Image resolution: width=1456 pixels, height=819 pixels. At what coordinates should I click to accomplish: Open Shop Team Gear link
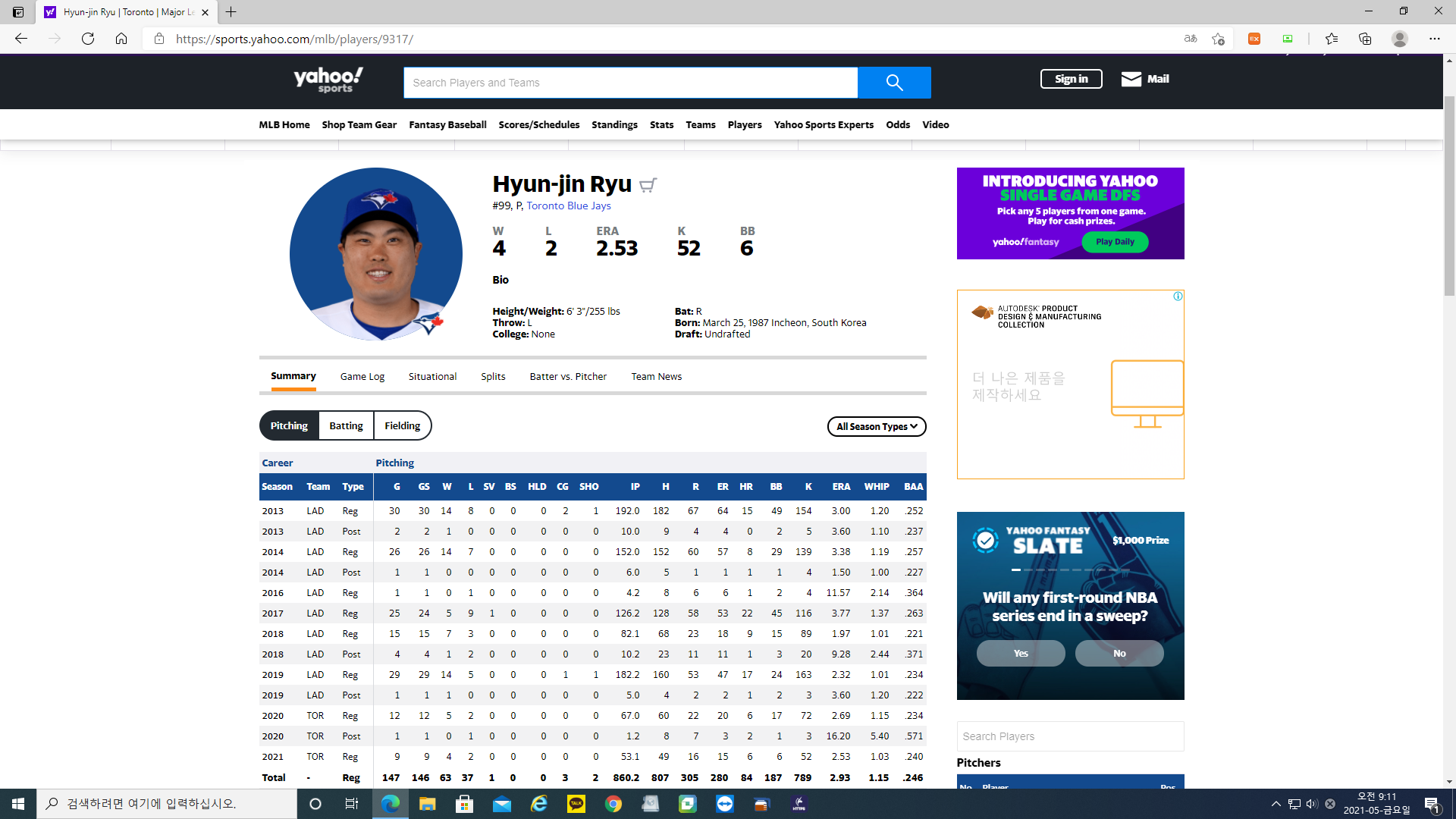coord(359,124)
